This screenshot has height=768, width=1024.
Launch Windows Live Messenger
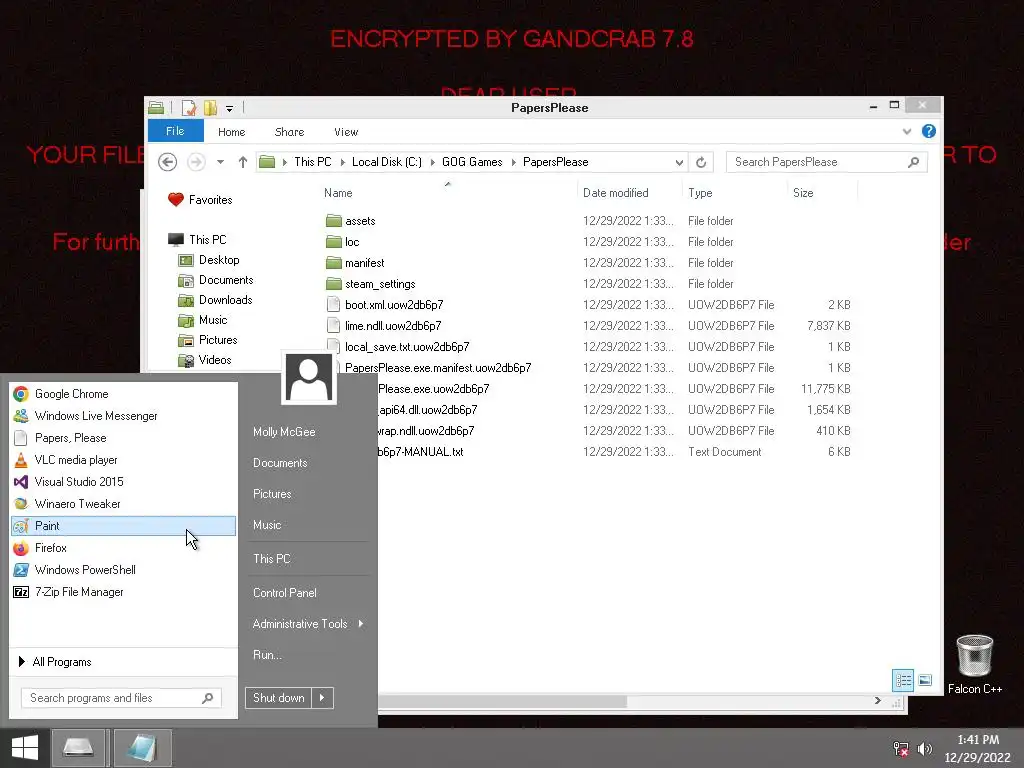click(x=123, y=416)
